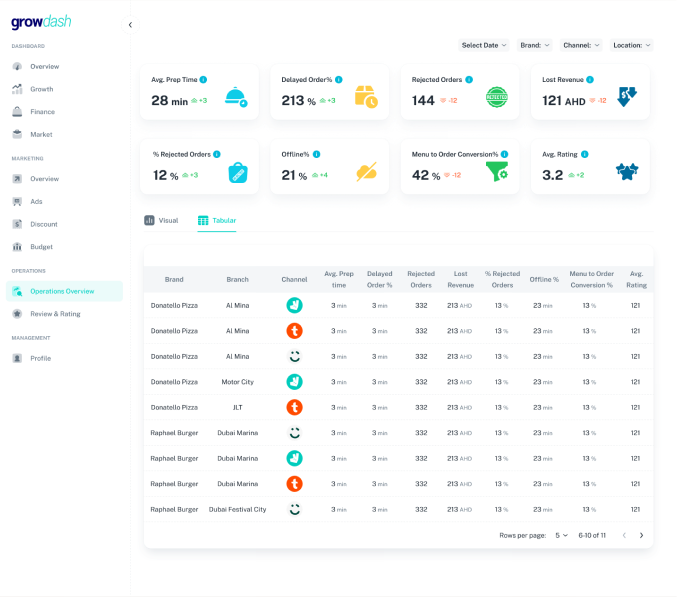Viewport: 677px width, 597px height.
Task: Click the dollar down-arrow Lost Revenue icon
Action: [x=627, y=96]
